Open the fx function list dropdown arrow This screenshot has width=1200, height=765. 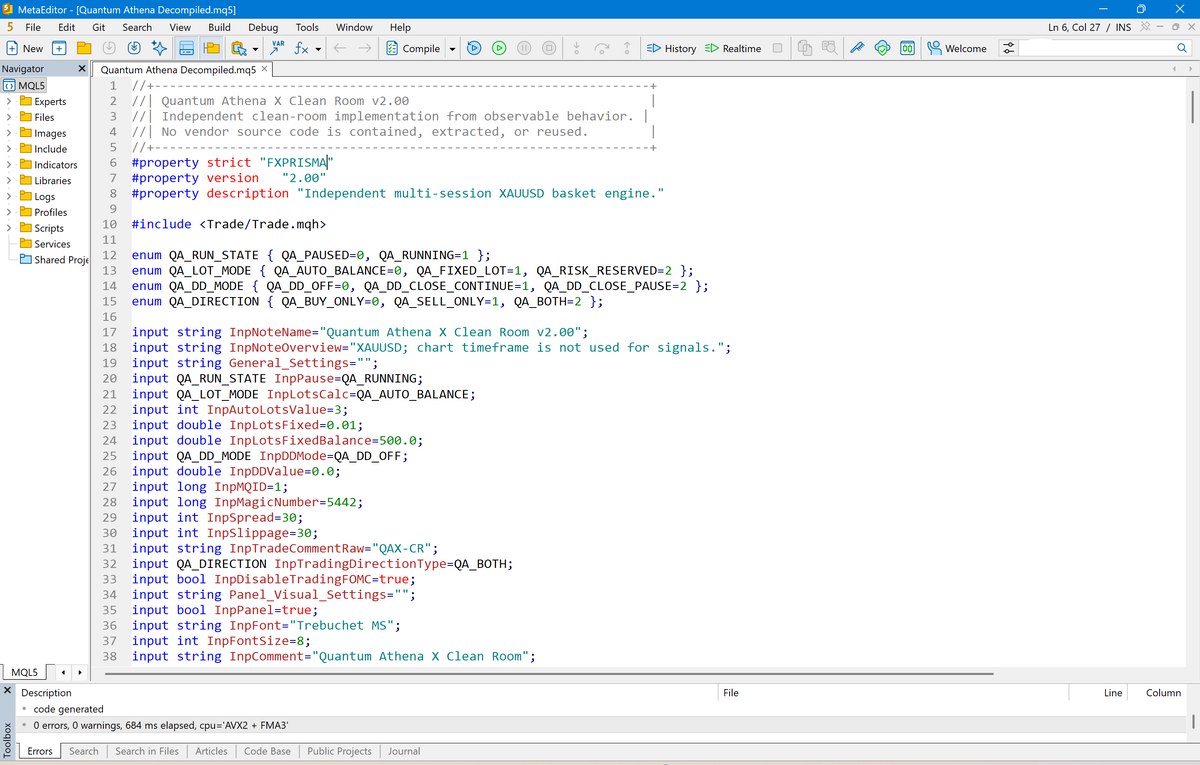(x=318, y=48)
